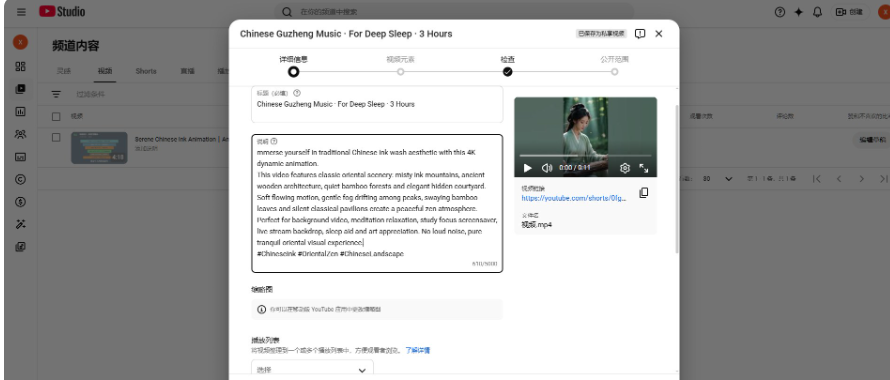The height and width of the screenshot is (380, 890).
Task: Click the channel avatar in the sidebar
Action: click(20, 42)
